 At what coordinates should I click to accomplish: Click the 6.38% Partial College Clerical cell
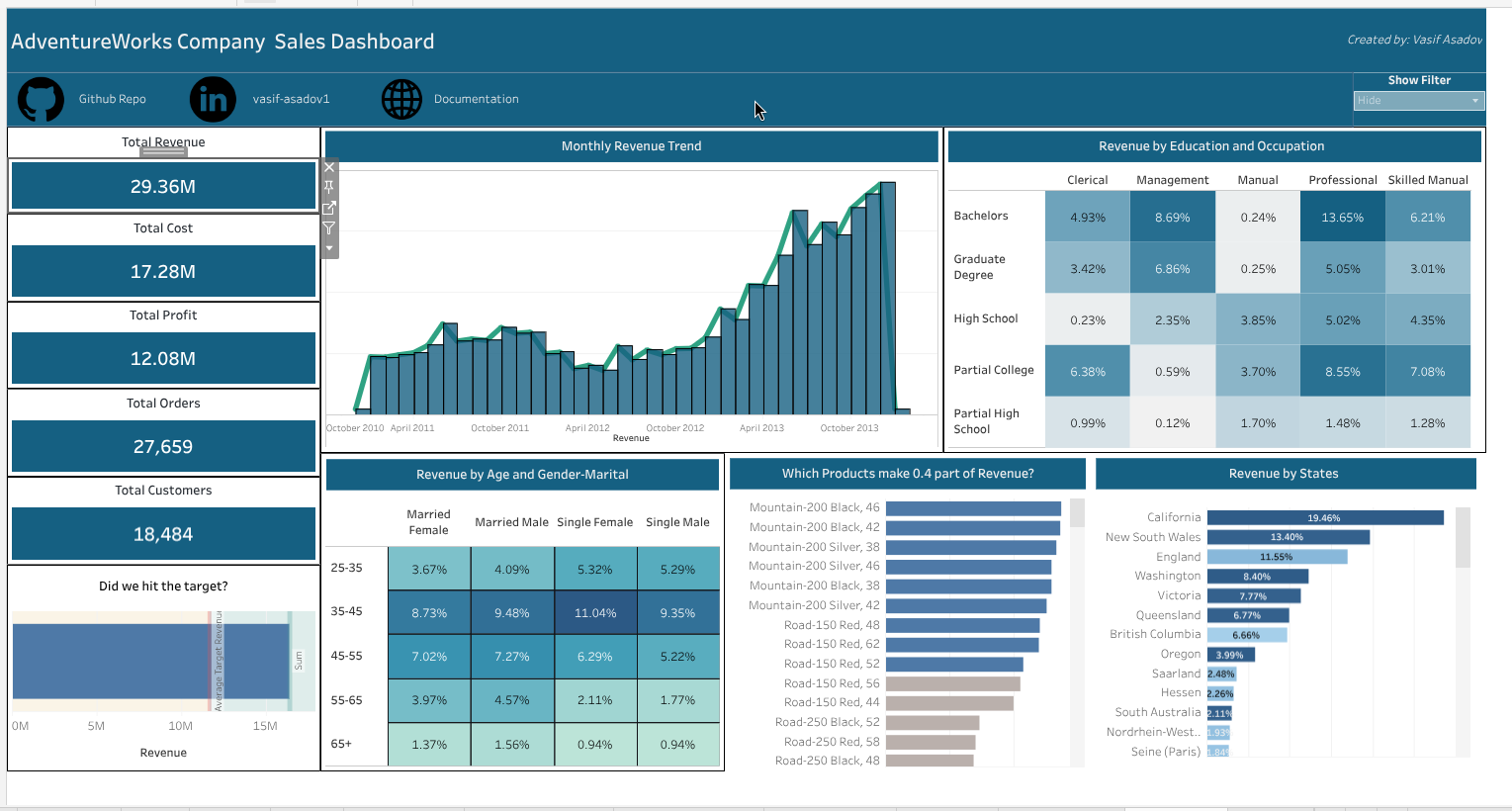[1088, 371]
